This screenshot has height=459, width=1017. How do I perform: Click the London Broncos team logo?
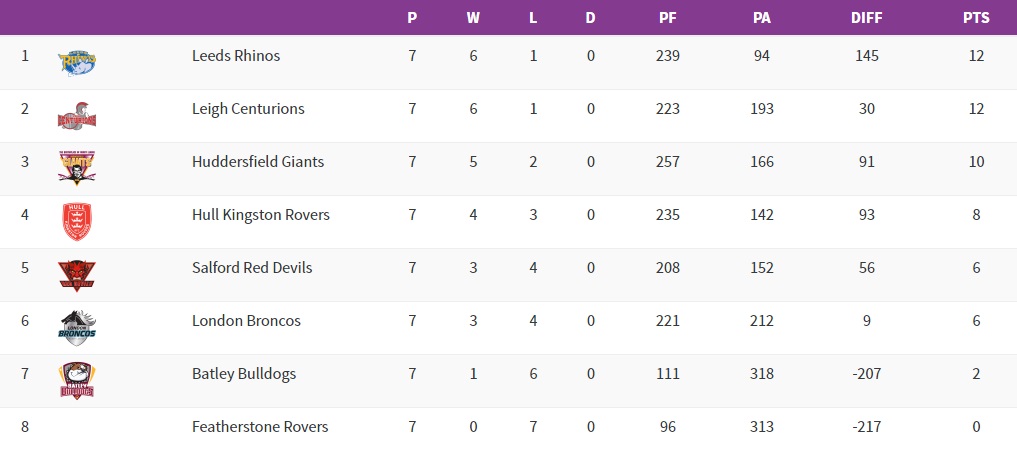coord(77,328)
